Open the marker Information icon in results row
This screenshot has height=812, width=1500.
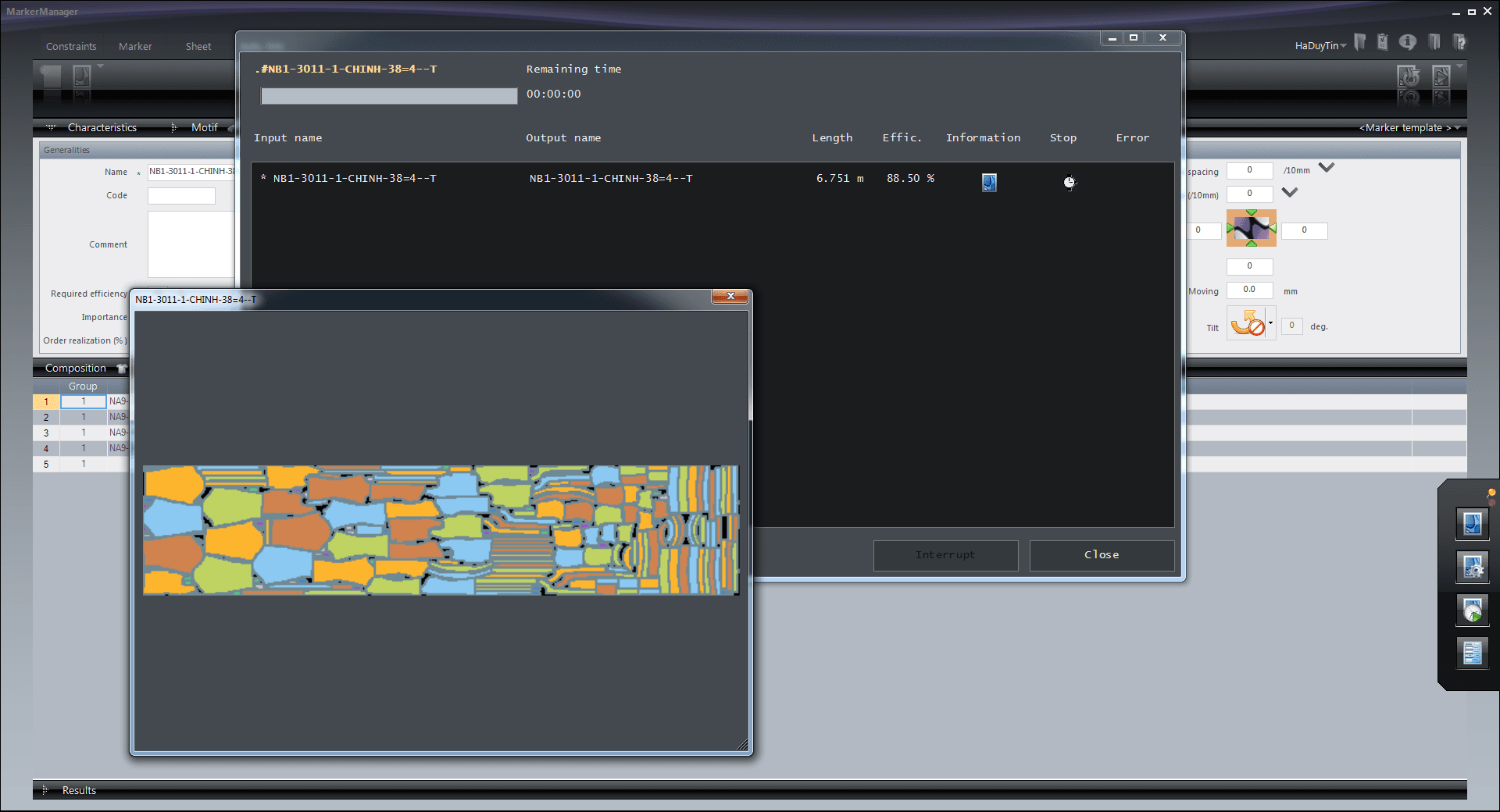click(988, 183)
